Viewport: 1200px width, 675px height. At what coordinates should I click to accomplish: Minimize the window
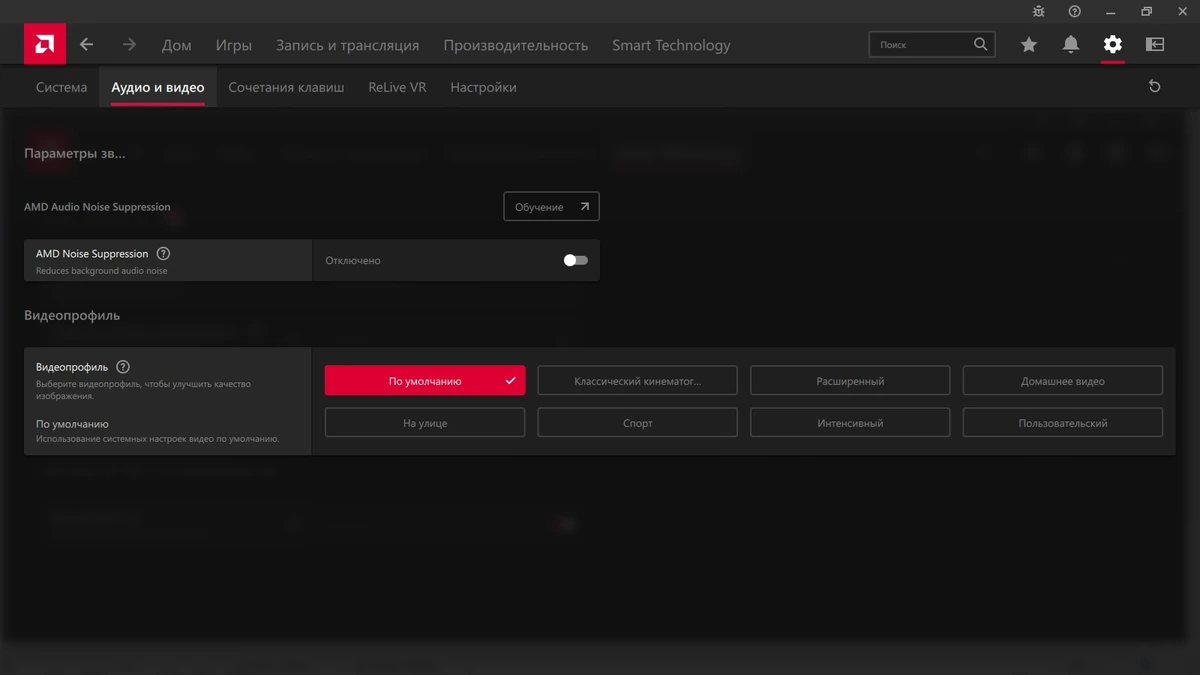tap(1111, 12)
